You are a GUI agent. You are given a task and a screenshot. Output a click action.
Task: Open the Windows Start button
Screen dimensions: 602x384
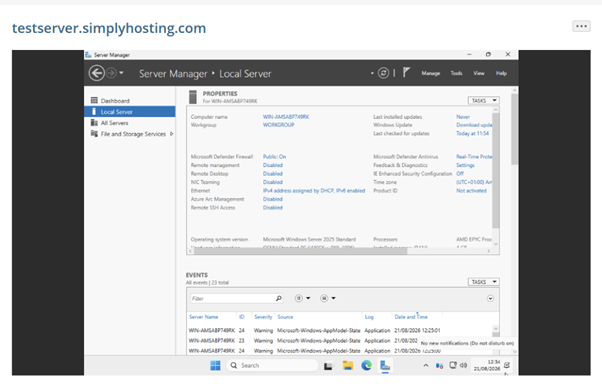[215, 366]
